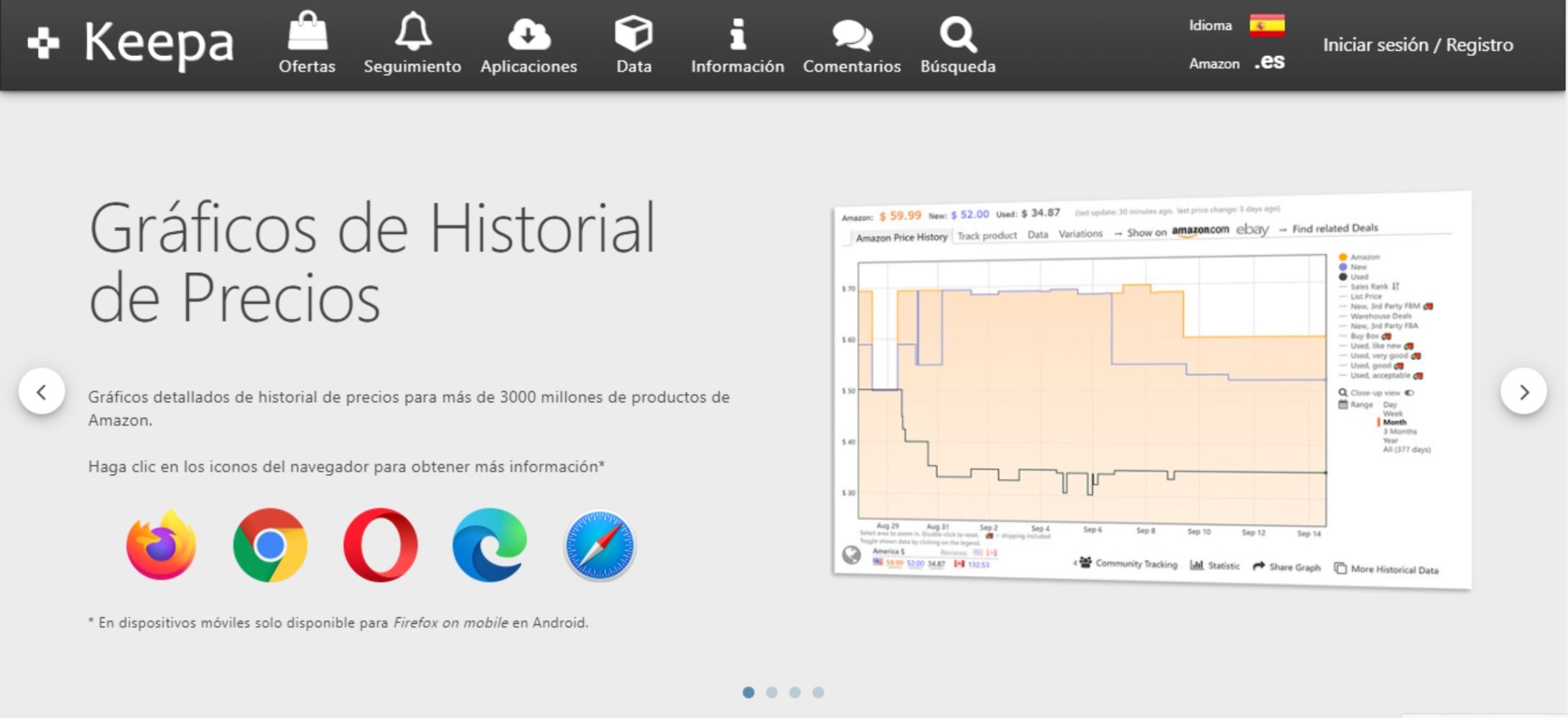The height and width of the screenshot is (718, 1568).
Task: Open Aplicaciones cloud download icon
Action: [529, 34]
